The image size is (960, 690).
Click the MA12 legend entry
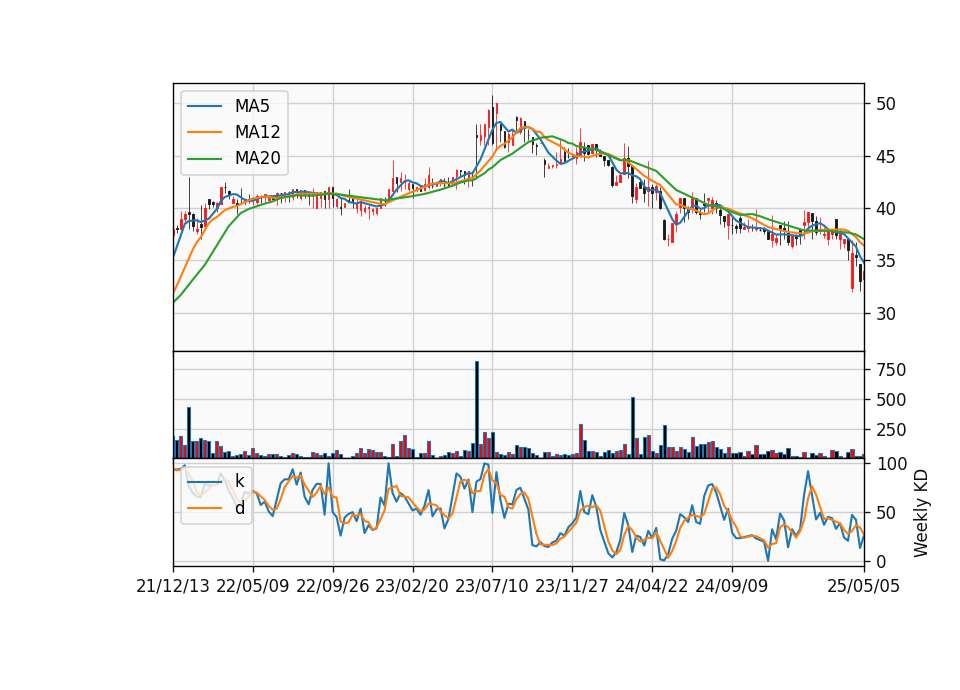click(235, 132)
